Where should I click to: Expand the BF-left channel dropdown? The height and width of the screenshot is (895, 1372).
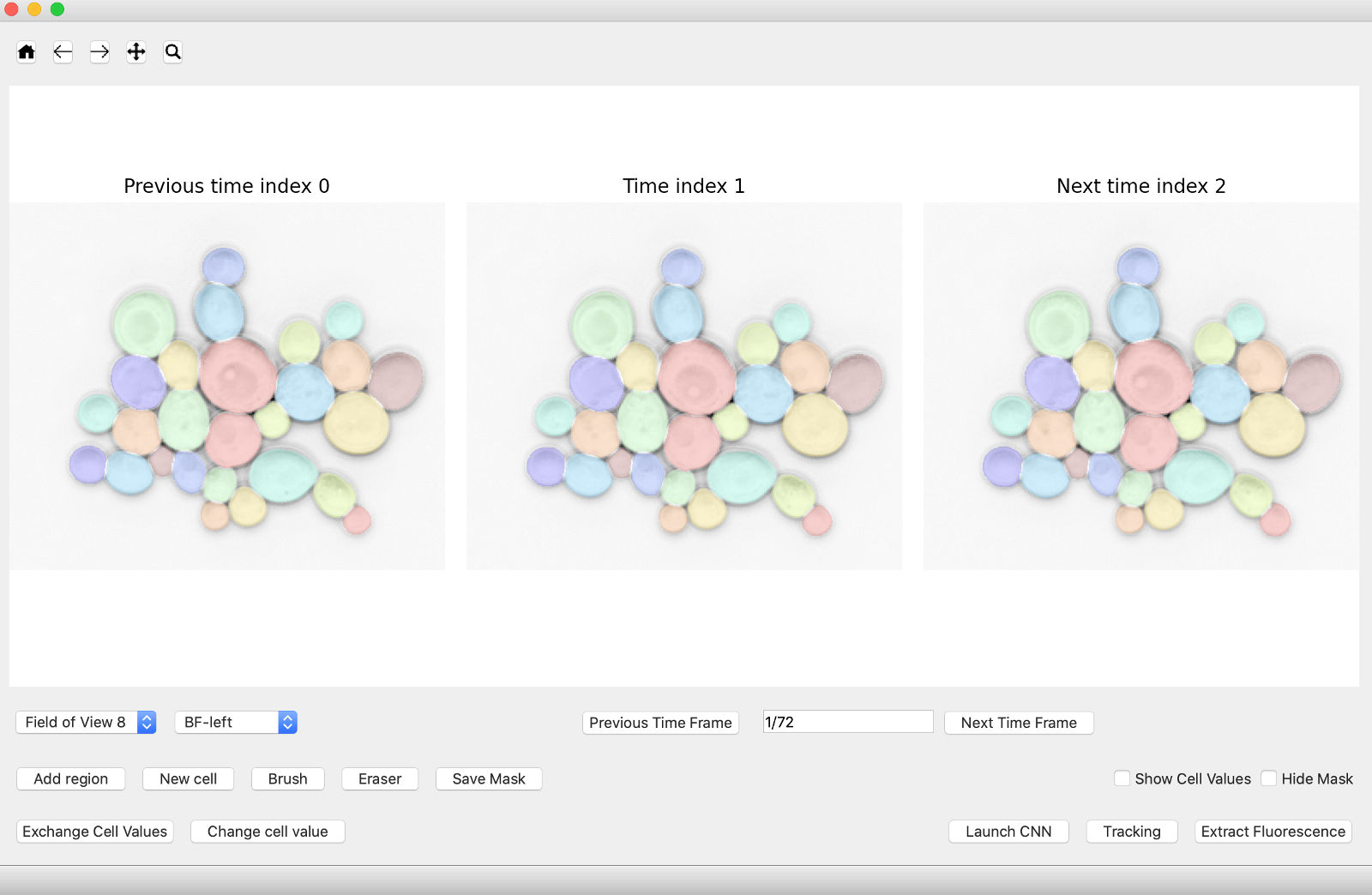(236, 722)
